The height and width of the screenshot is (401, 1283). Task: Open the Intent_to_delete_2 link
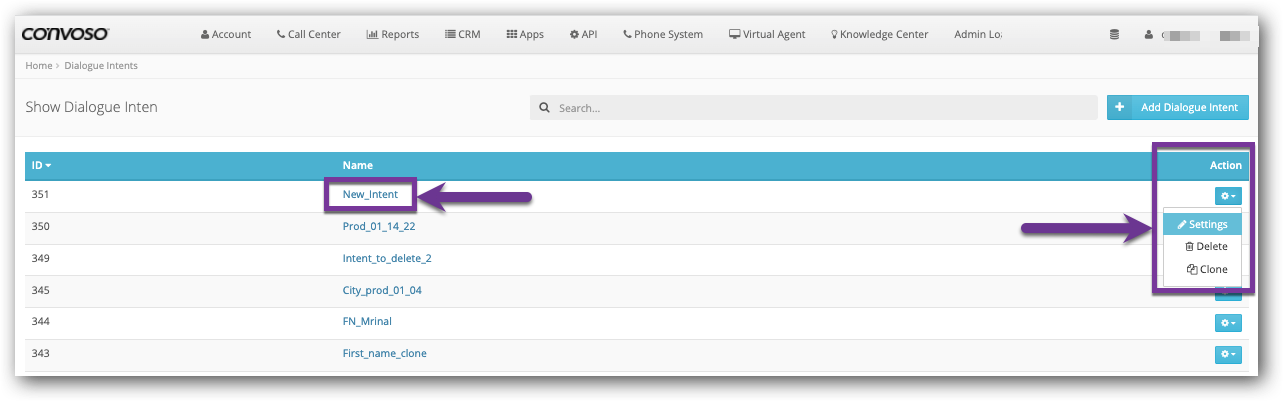pyautogui.click(x=387, y=258)
